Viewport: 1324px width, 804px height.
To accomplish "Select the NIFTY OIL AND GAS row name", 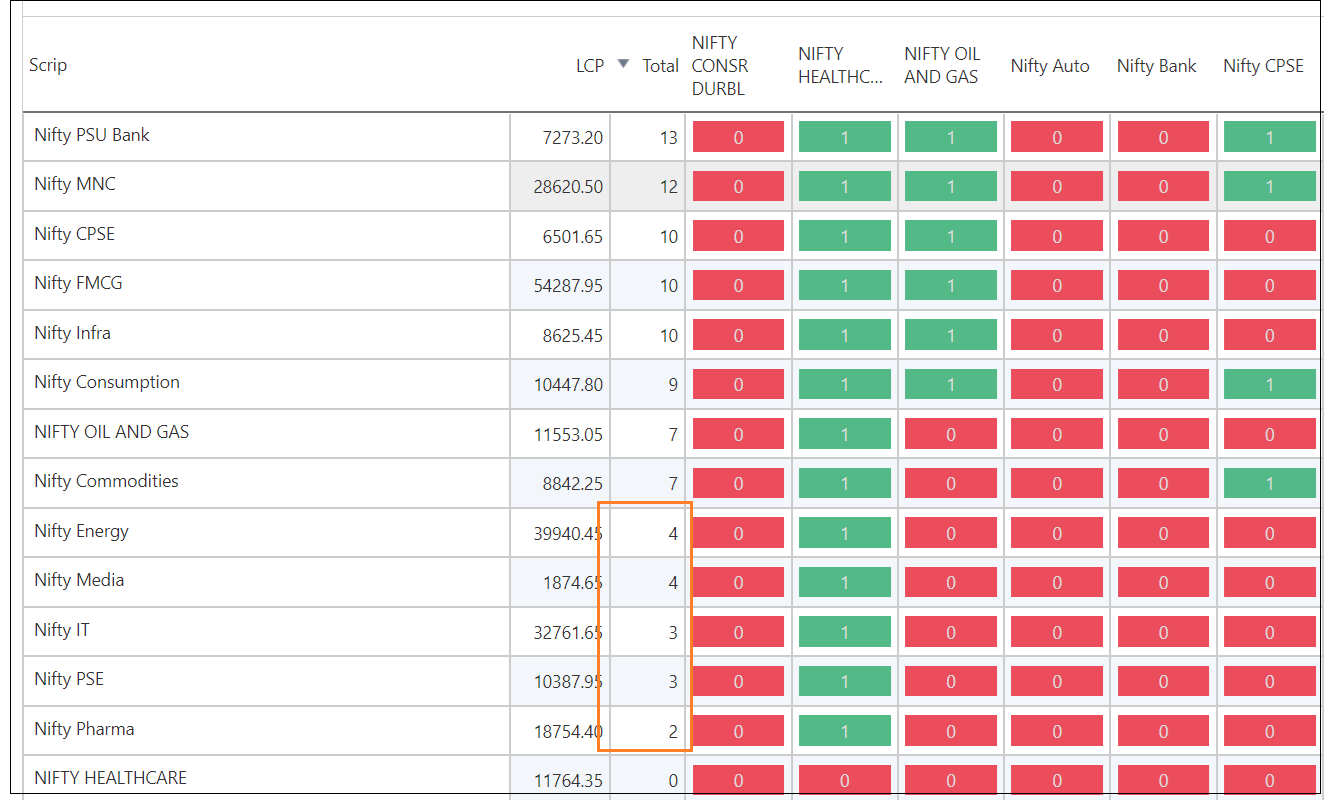I will 112,432.
